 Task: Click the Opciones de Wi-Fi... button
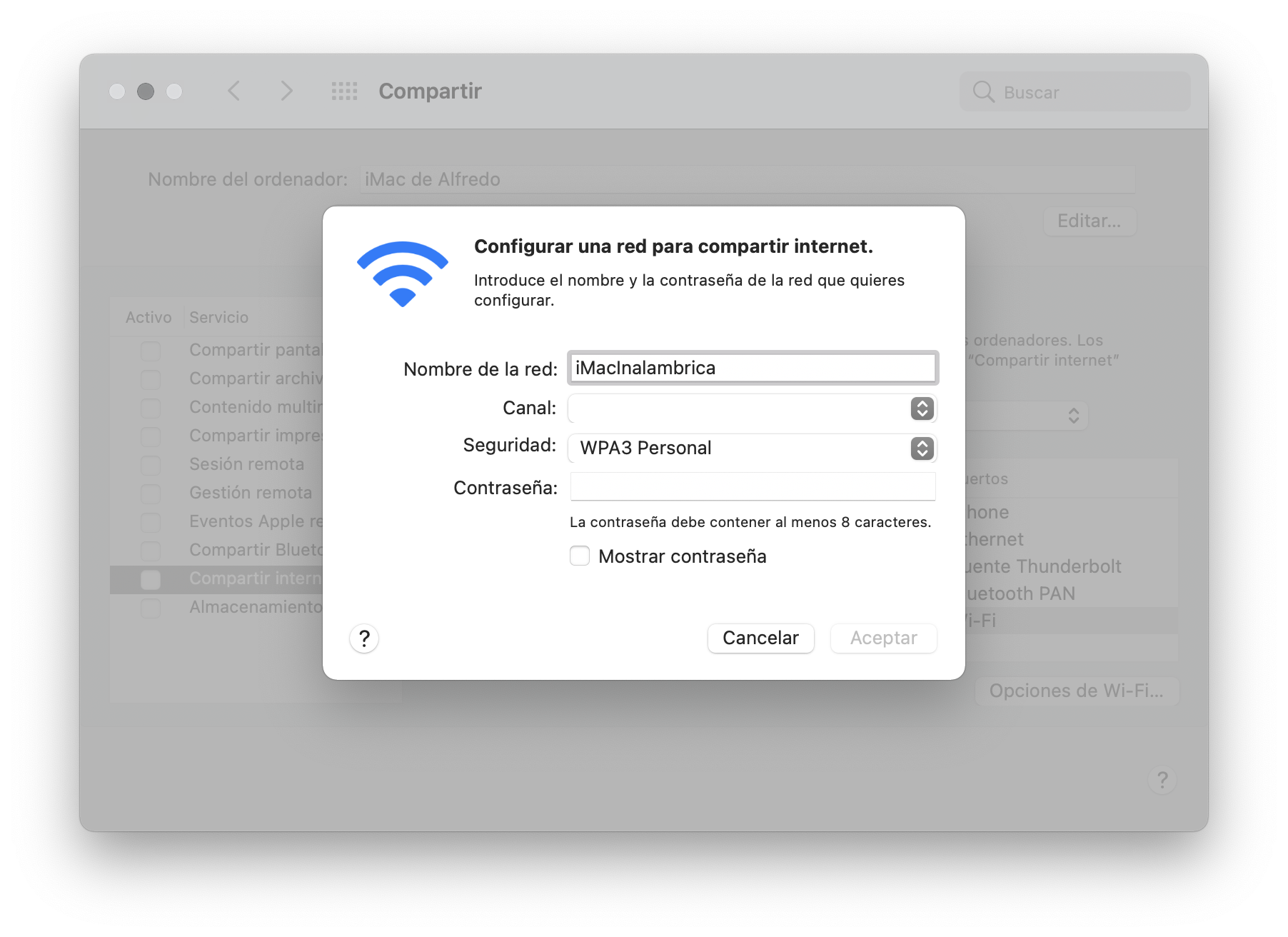pyautogui.click(x=1077, y=691)
